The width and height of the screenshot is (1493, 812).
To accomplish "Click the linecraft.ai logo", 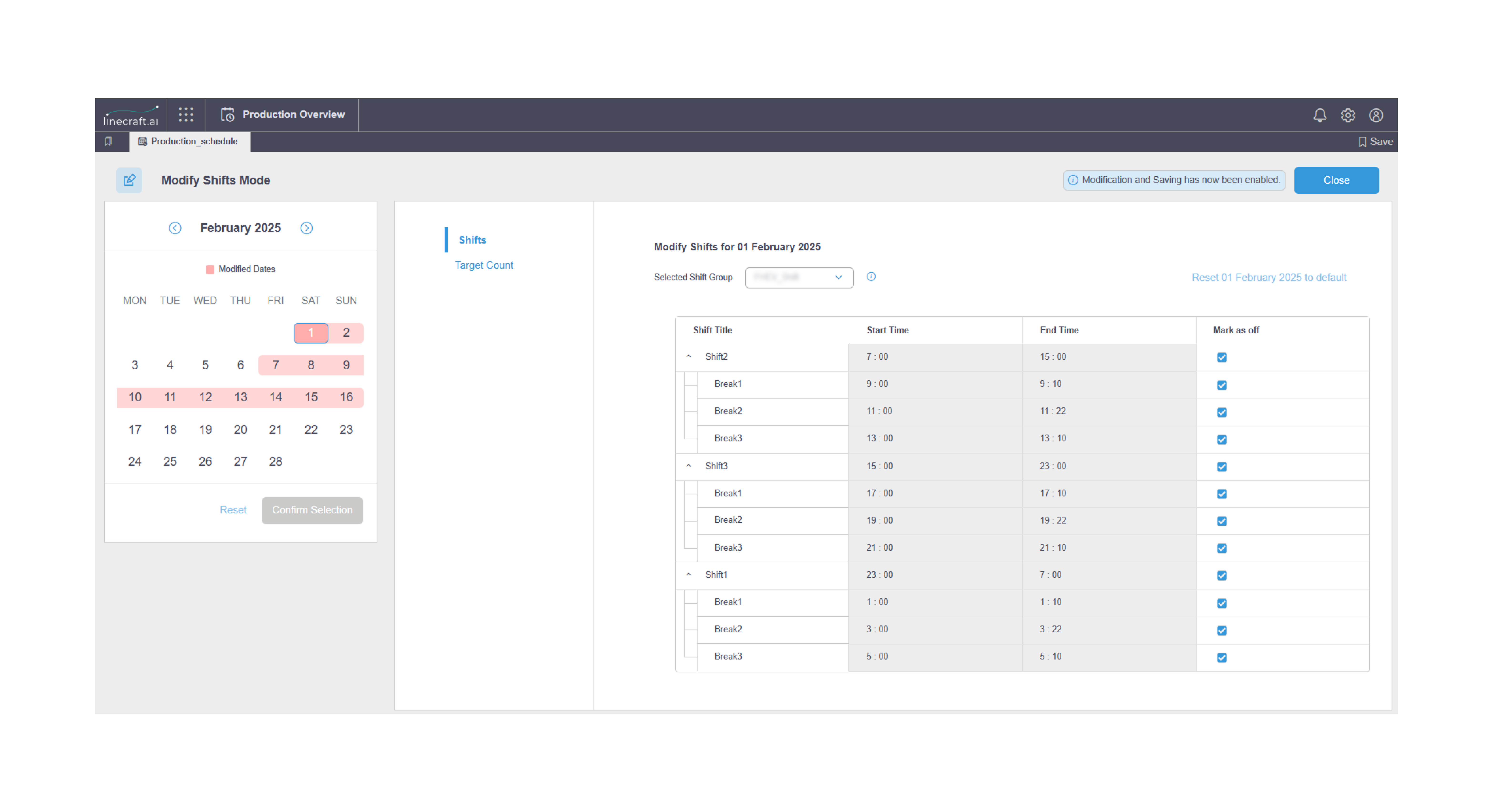I will coord(131,115).
